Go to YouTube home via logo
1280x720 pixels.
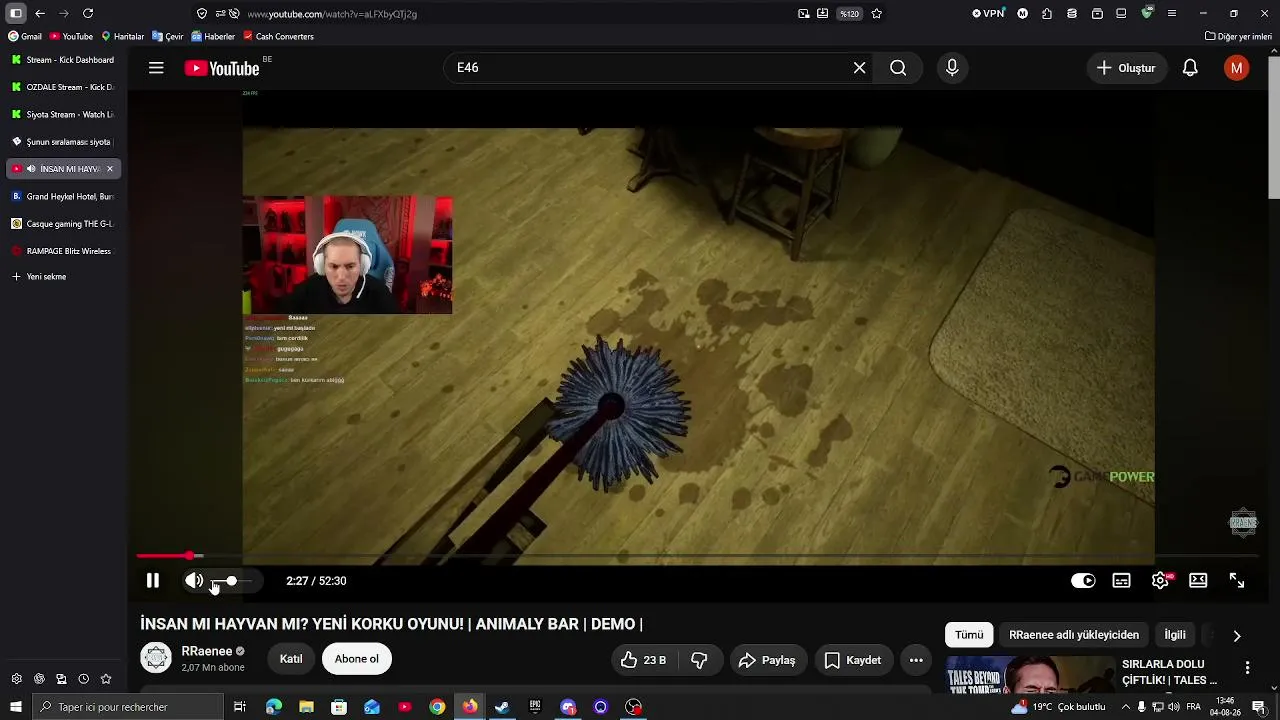coord(222,68)
